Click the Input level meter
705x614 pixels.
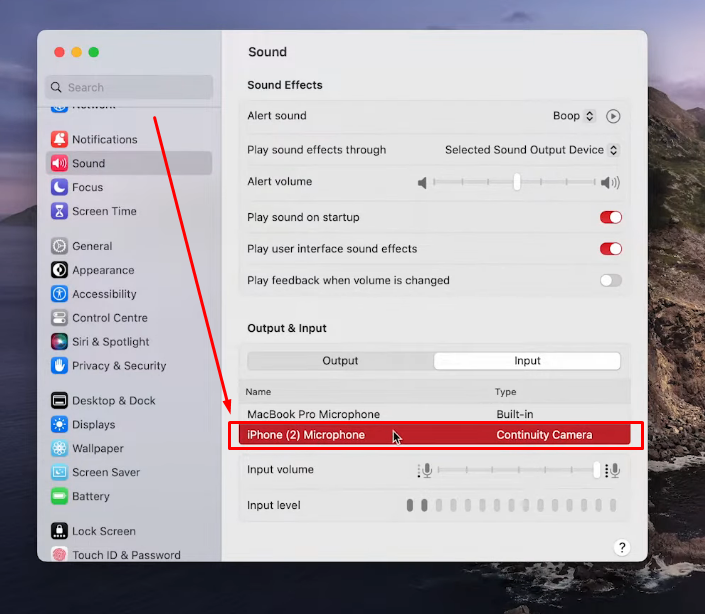[x=511, y=505]
